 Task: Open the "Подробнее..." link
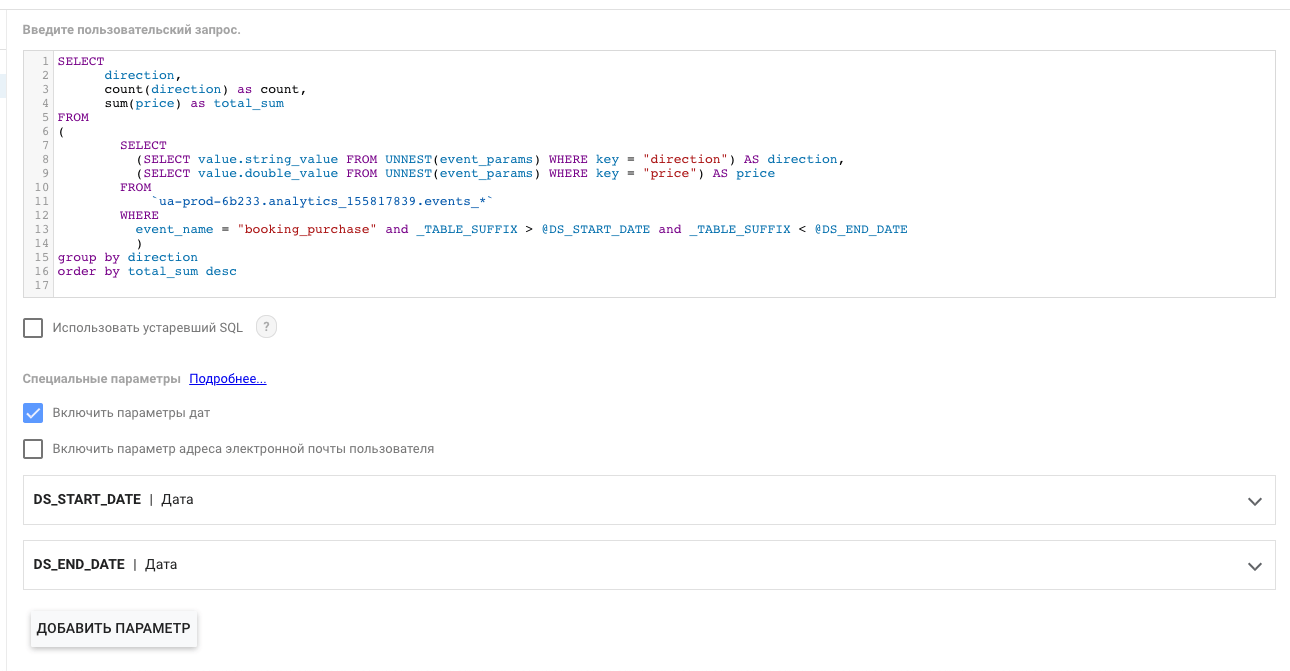(x=227, y=378)
